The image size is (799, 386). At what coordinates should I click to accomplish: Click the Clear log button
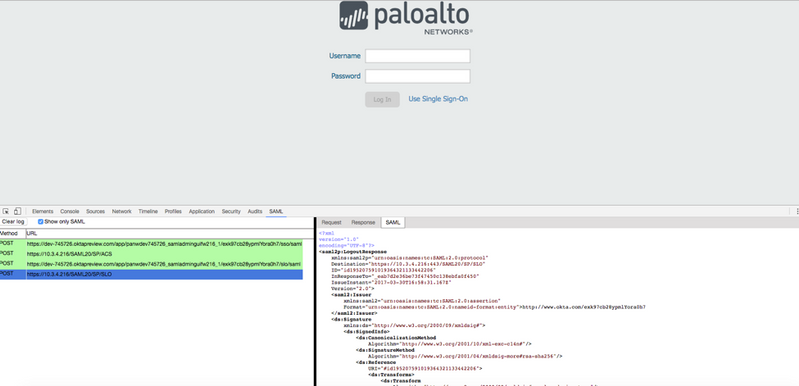tap(13, 222)
